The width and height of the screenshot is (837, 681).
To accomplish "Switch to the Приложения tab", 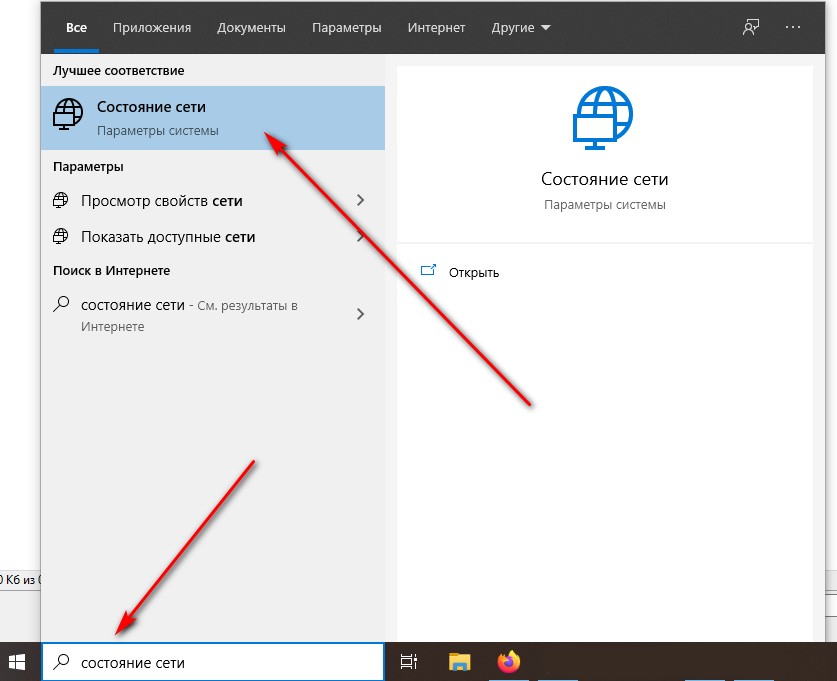I will [x=150, y=28].
